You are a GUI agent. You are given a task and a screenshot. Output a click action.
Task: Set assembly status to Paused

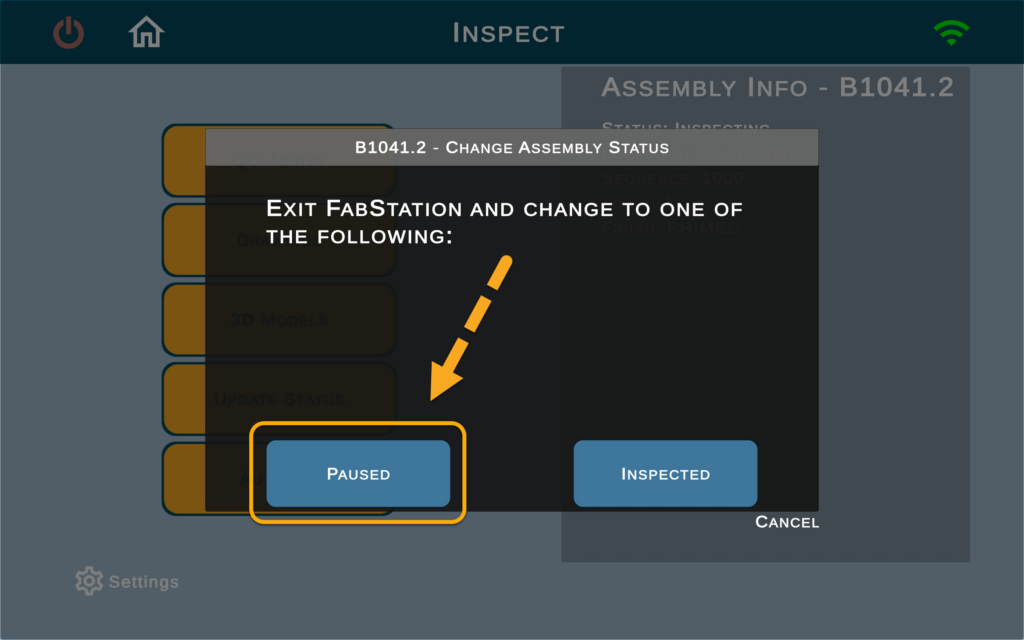358,473
